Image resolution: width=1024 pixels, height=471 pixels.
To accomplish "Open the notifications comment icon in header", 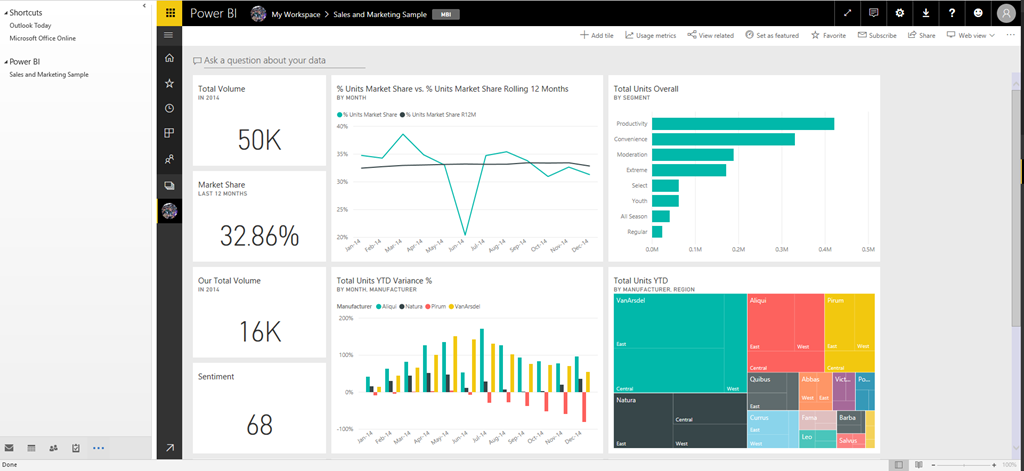I will (x=874, y=14).
